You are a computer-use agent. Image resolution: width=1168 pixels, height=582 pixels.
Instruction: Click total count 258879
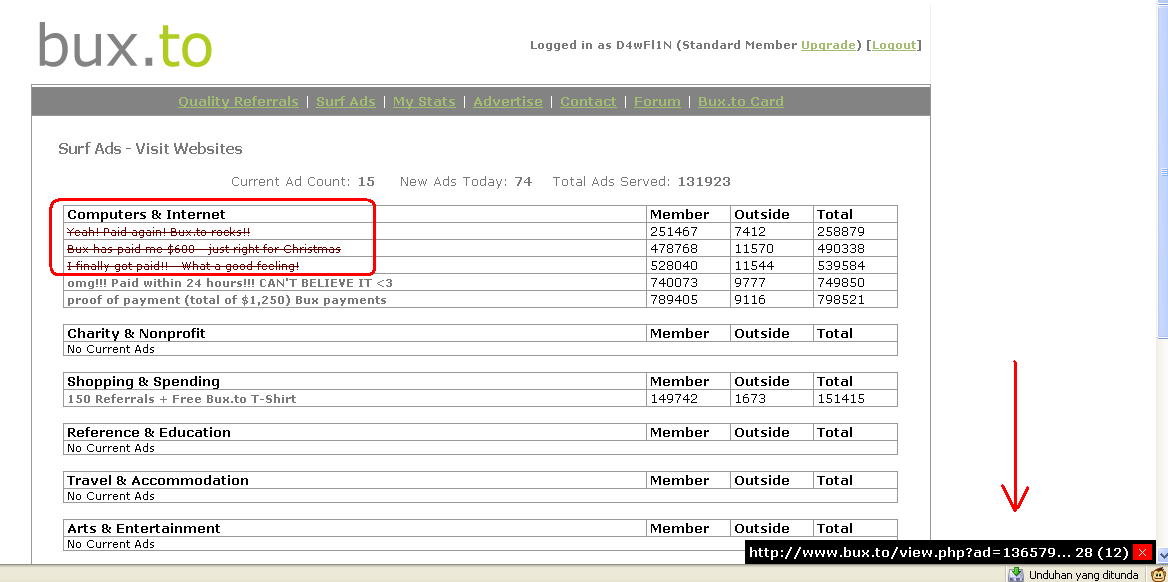[x=841, y=232]
